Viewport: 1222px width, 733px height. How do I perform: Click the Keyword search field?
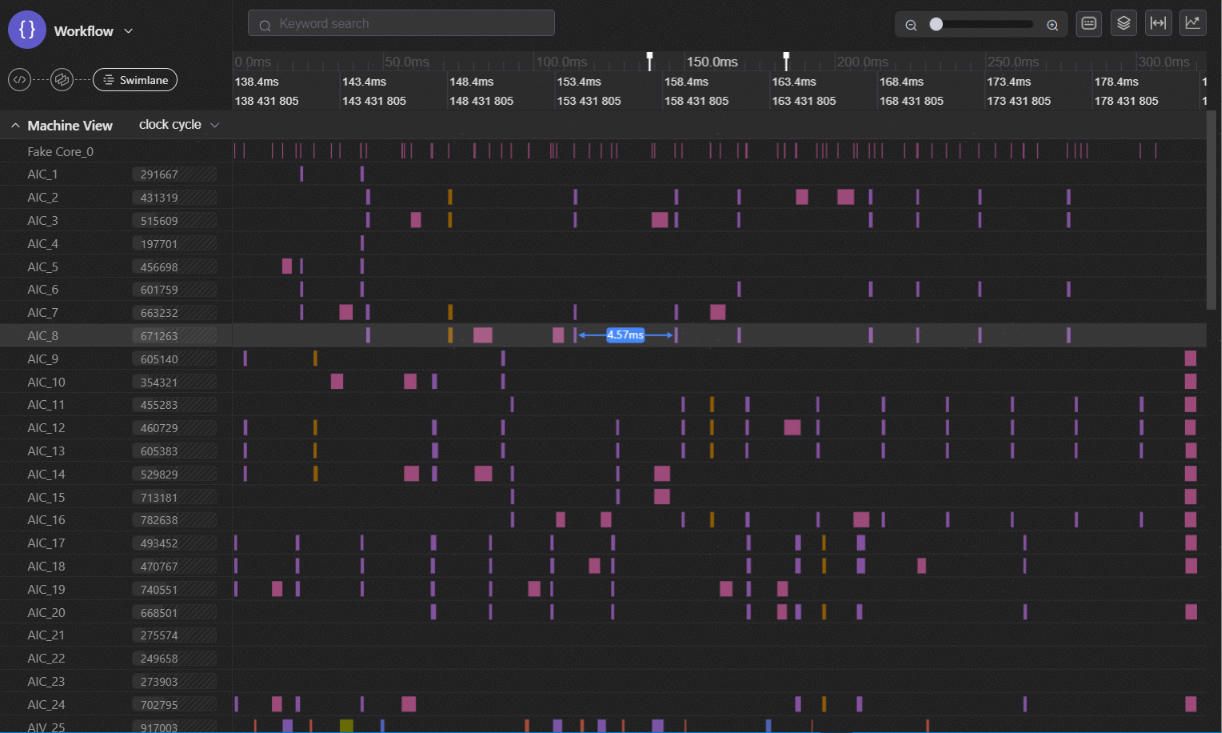click(401, 23)
